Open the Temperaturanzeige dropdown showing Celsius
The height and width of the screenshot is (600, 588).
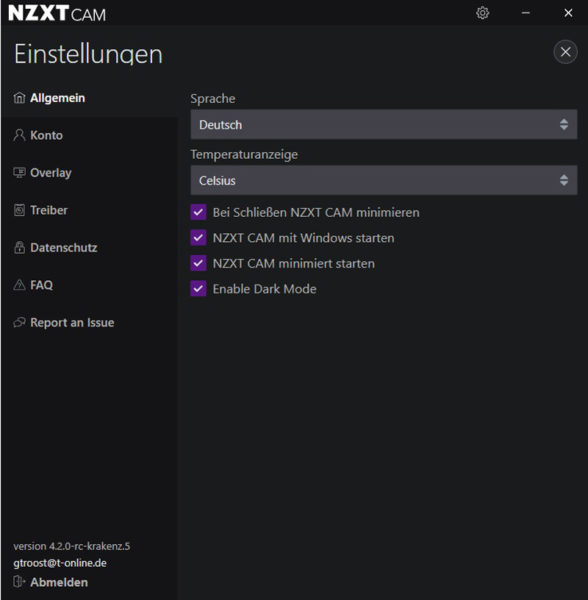(384, 180)
